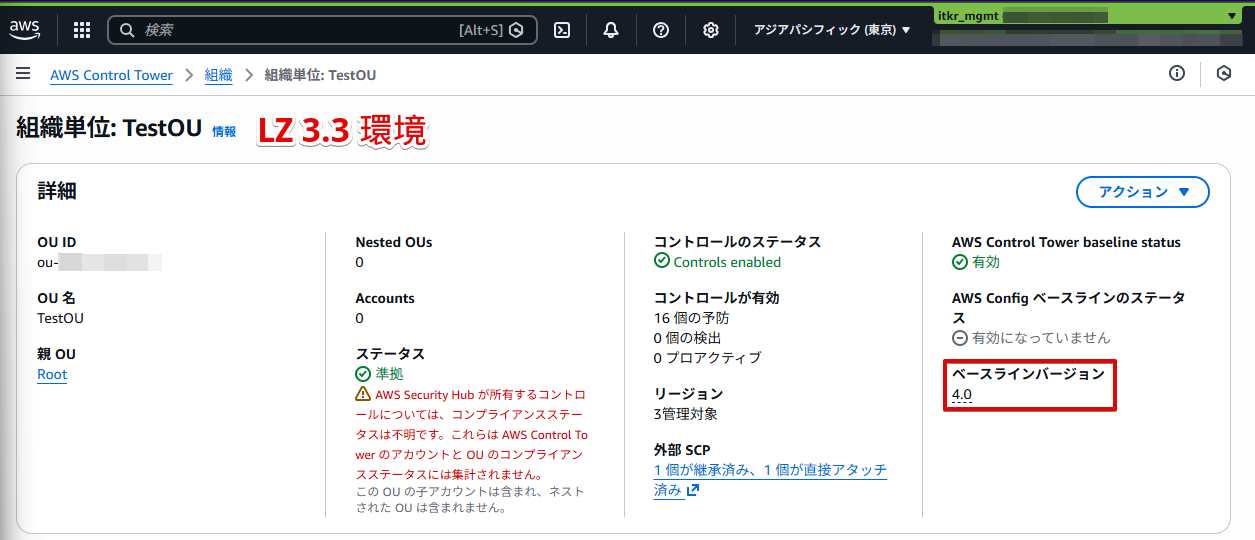Click the baseline version 4.0 value

pyautogui.click(x=962, y=395)
